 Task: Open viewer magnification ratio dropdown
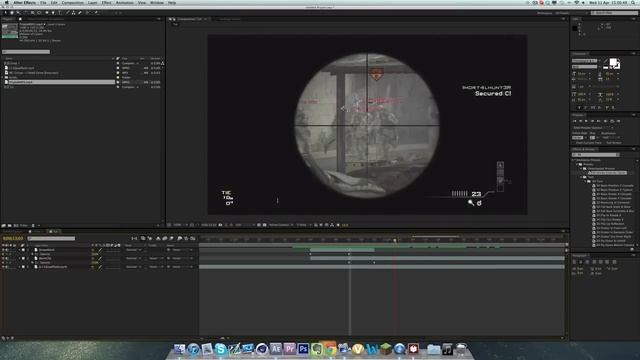[x=180, y=225]
